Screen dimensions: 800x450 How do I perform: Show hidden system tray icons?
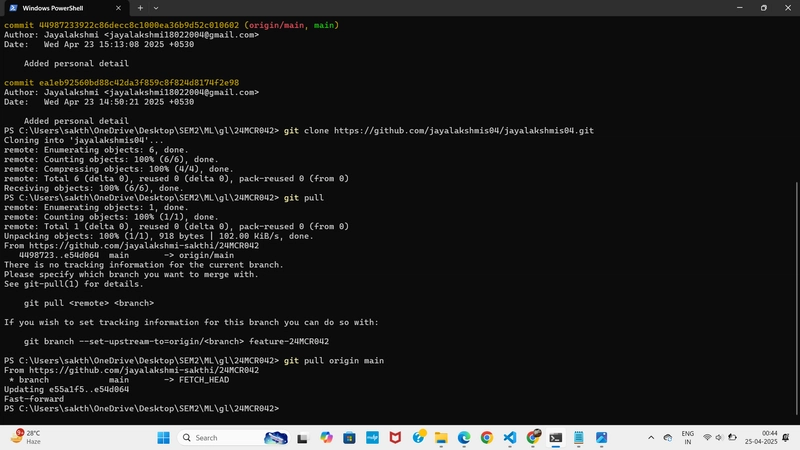coord(651,438)
